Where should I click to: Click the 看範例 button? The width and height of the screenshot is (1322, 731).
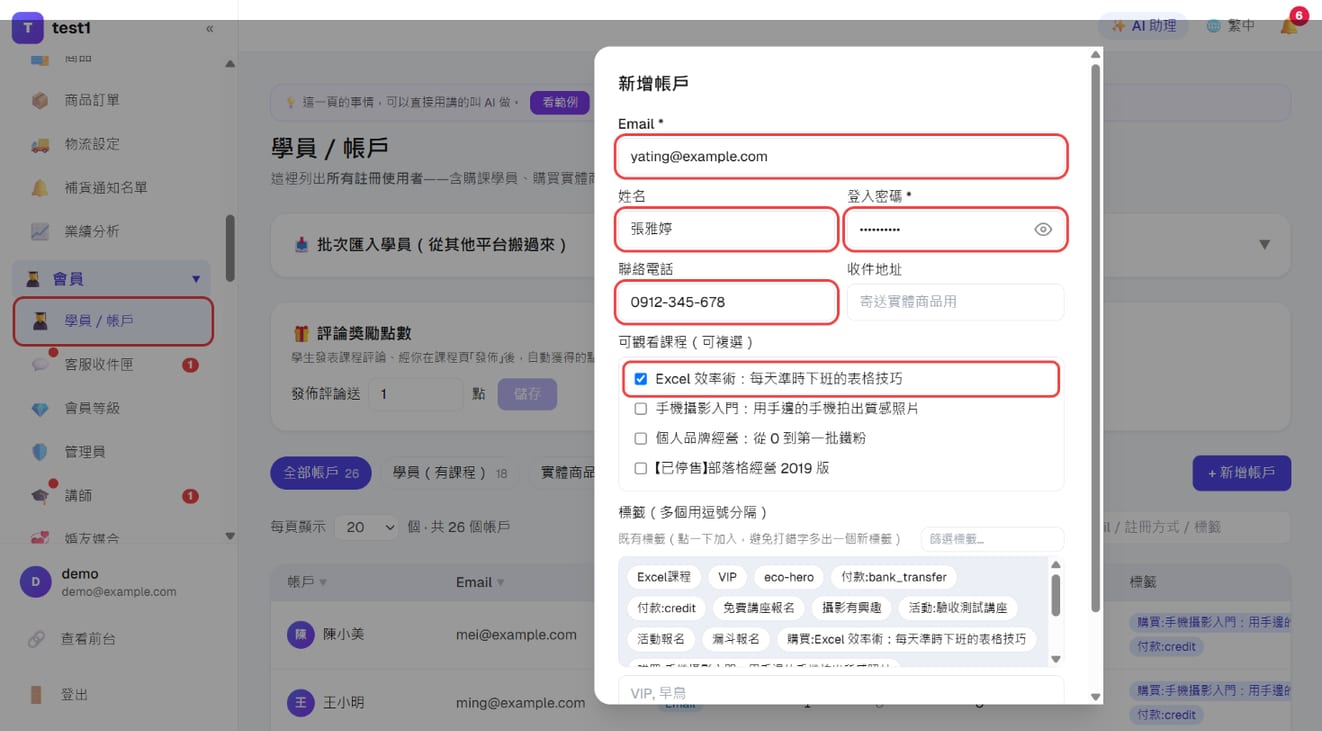[x=560, y=102]
